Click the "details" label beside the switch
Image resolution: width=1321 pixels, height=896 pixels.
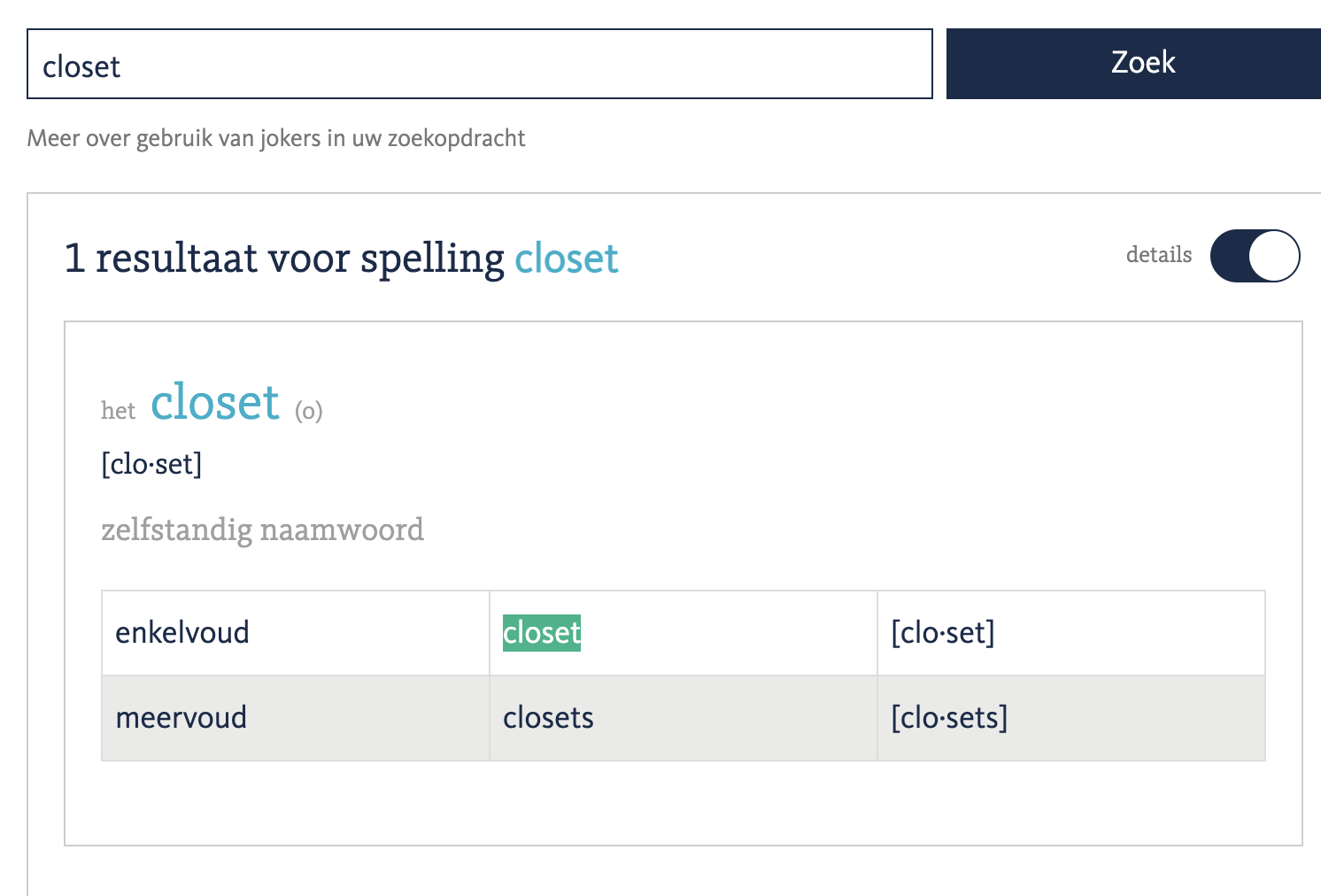[1158, 255]
